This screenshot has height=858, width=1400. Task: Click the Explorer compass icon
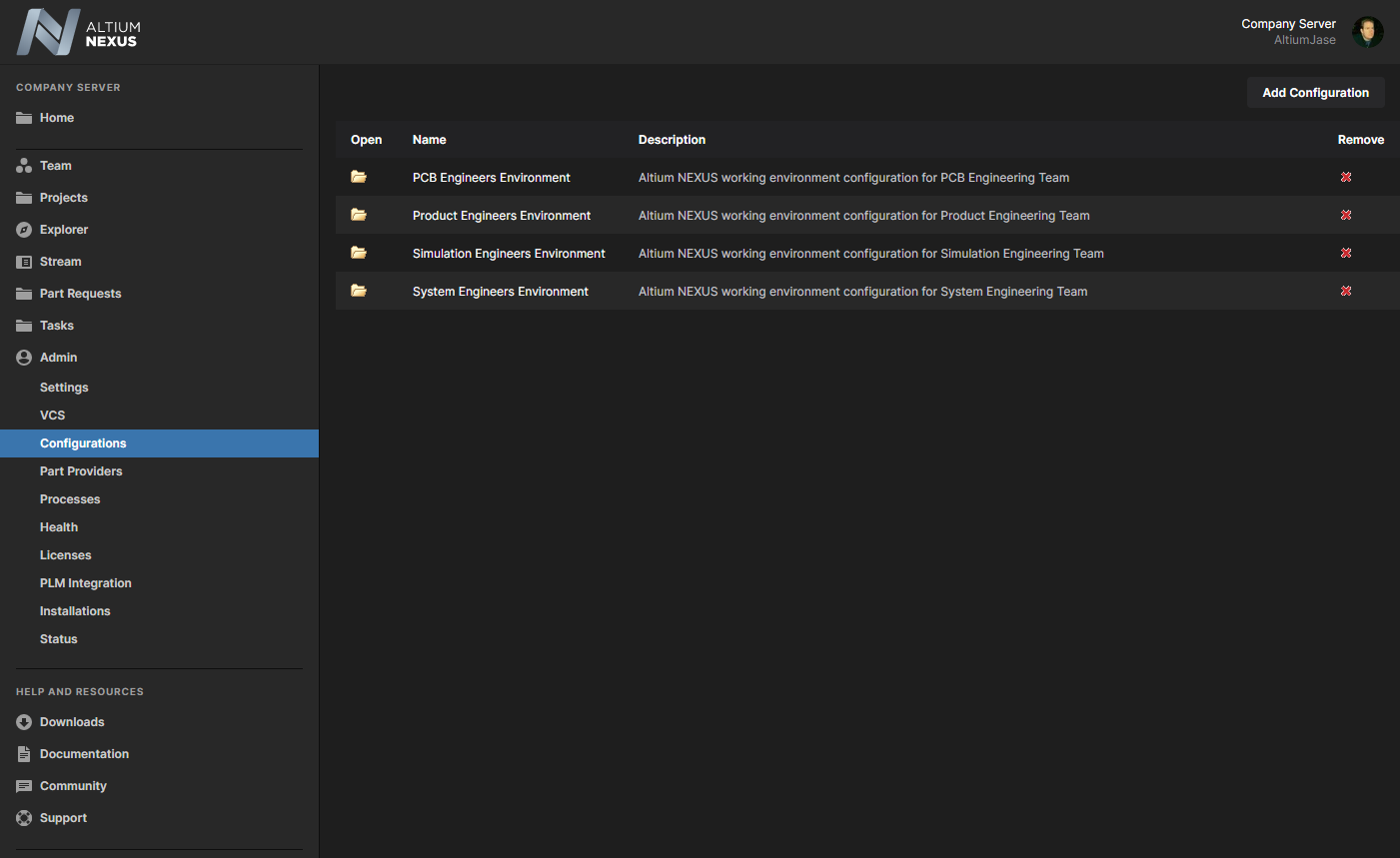[x=24, y=230]
